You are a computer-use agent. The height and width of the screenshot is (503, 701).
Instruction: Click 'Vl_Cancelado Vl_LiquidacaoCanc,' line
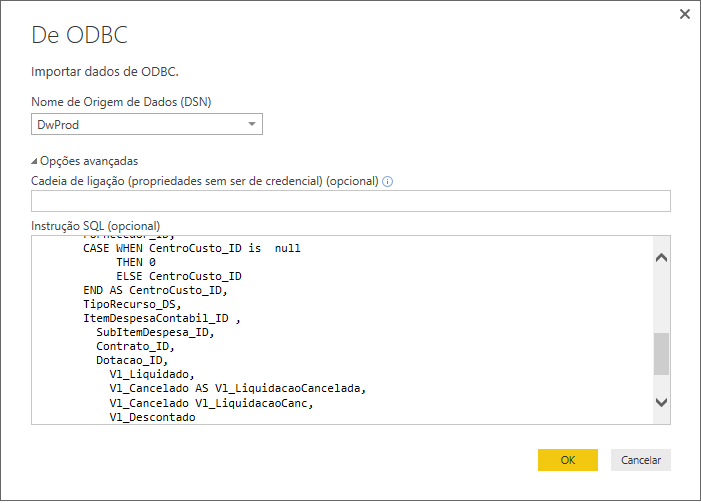211,403
